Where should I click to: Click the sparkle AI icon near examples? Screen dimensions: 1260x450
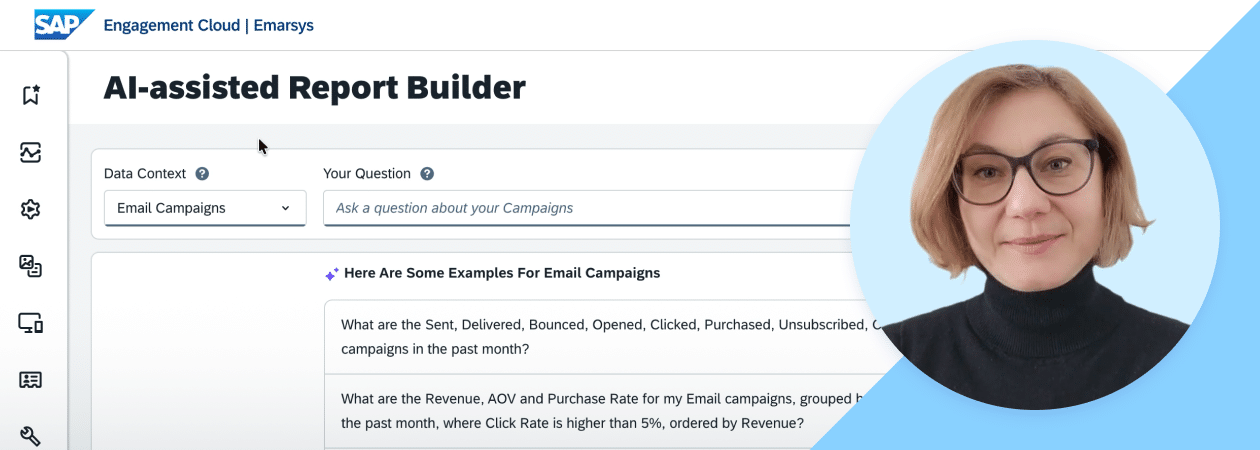click(x=332, y=273)
